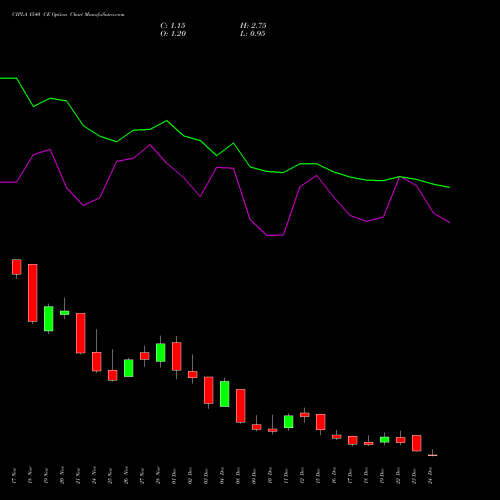Select the tall red candle above 18 Nov

click(33, 293)
